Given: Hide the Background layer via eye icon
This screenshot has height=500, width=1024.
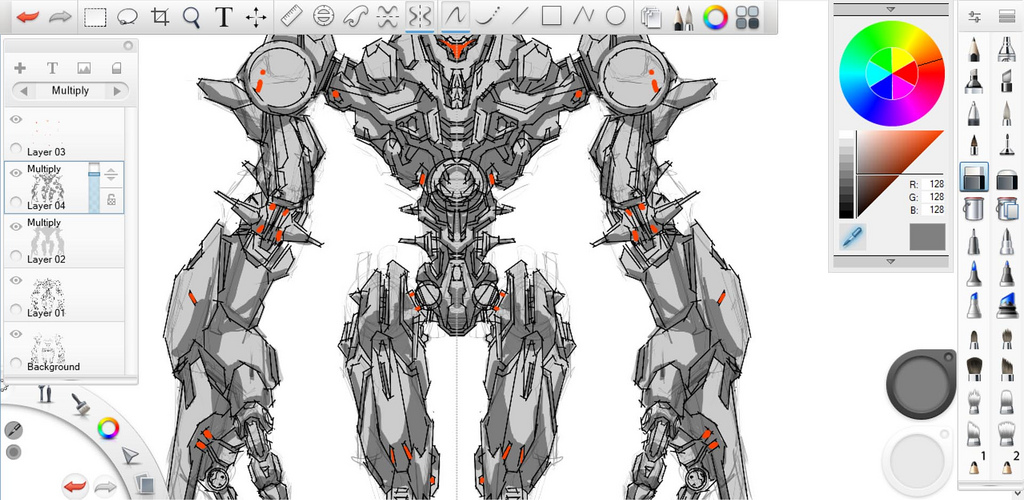Looking at the screenshot, I should 16,334.
